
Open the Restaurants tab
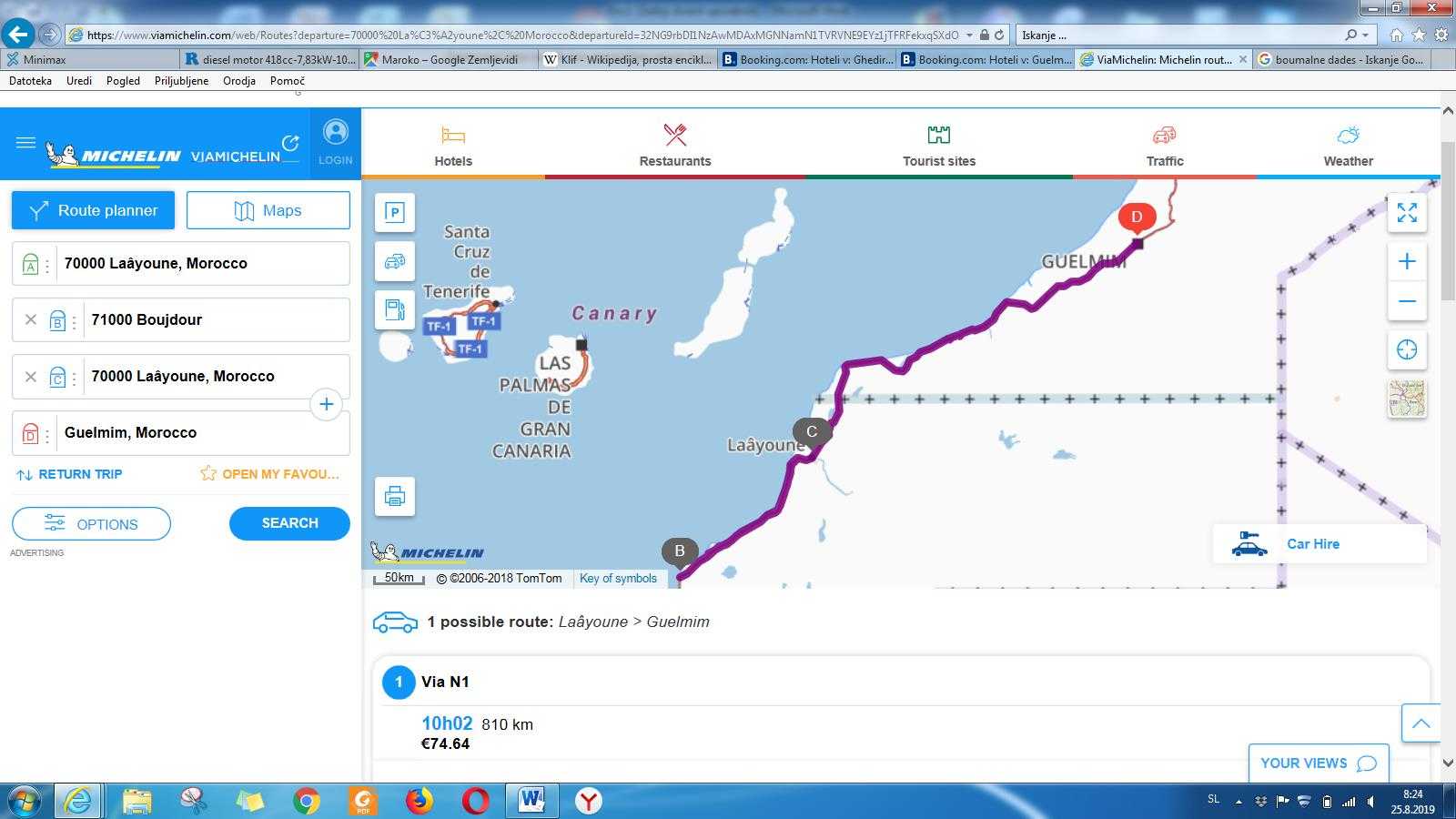675,146
